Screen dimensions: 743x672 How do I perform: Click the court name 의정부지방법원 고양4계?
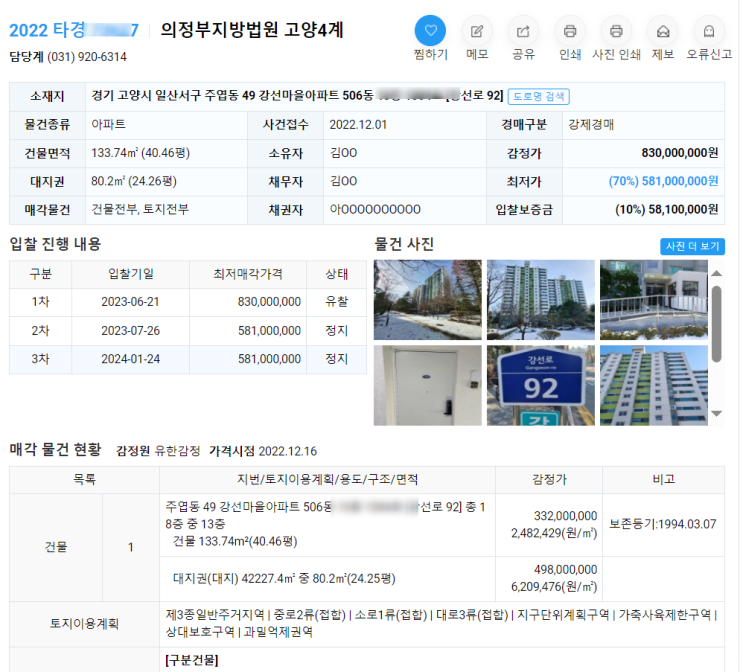coord(252,30)
